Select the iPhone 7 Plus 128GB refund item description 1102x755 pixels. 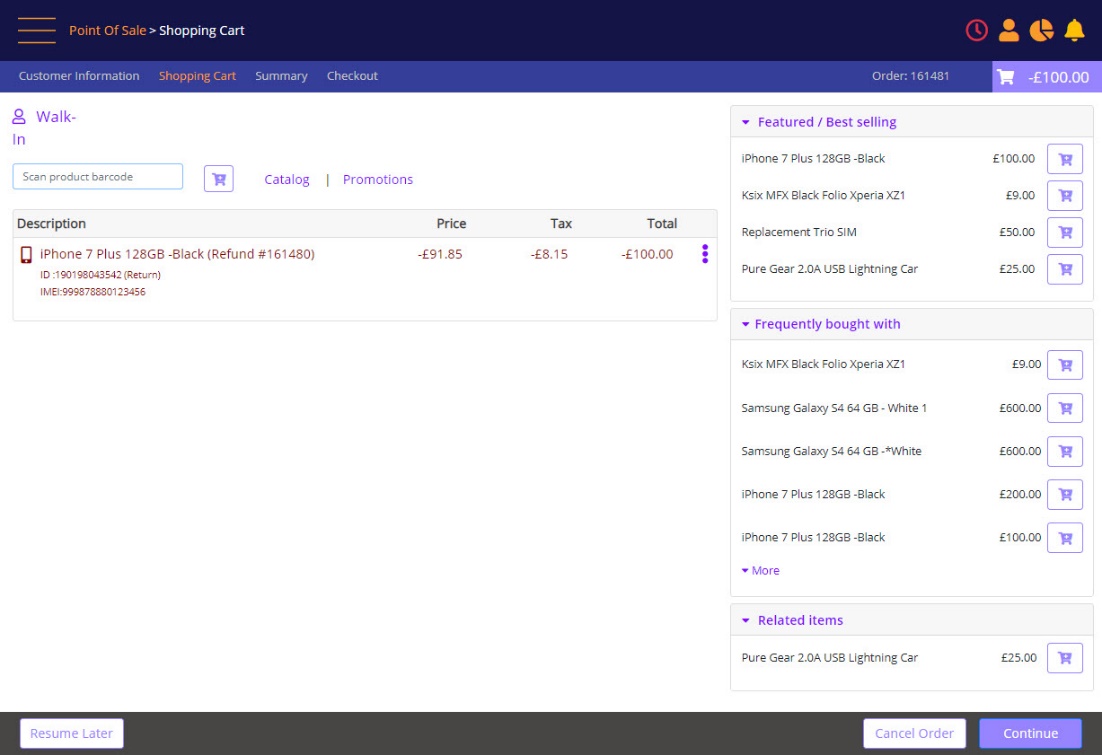177,254
